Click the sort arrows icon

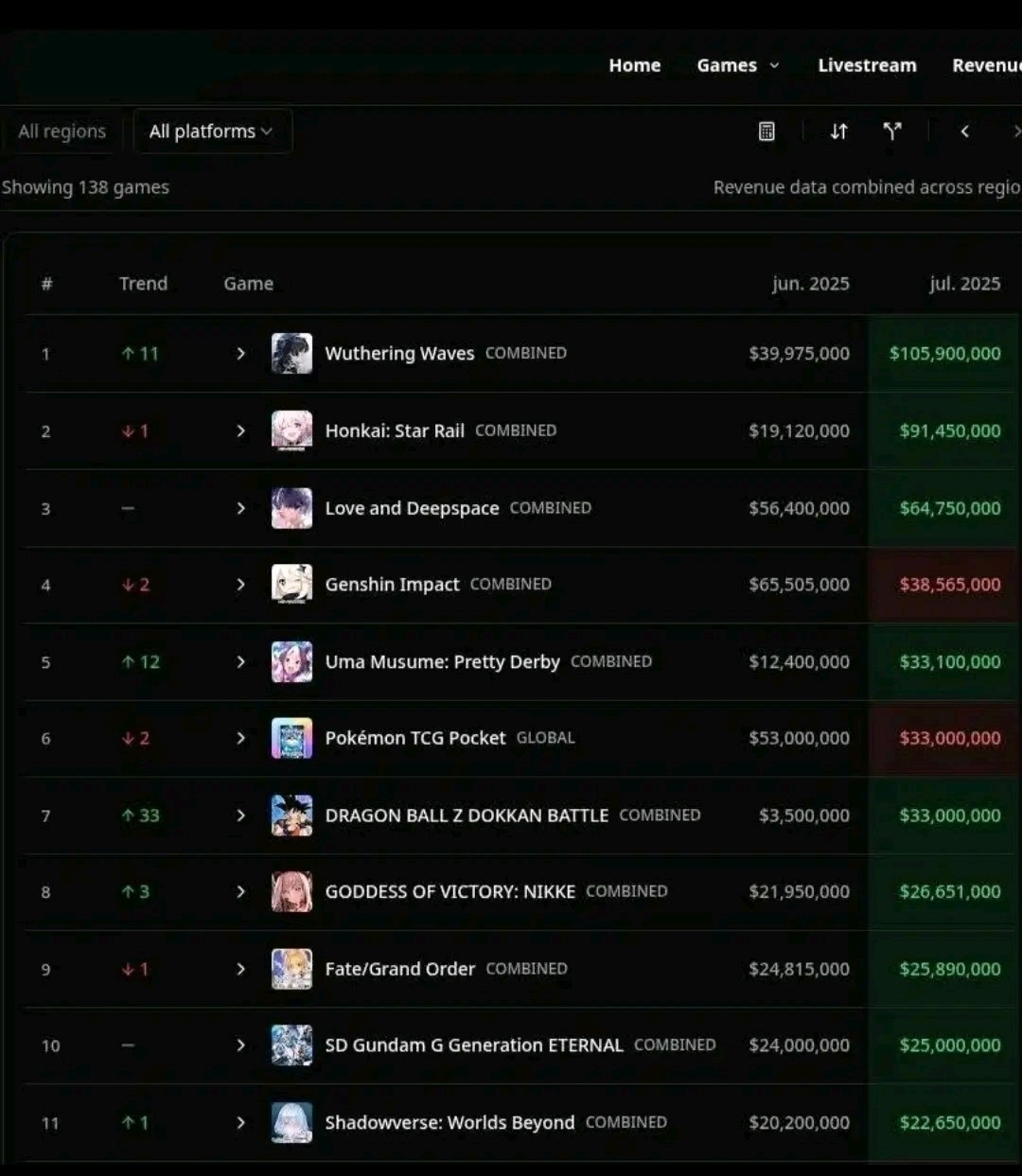tap(838, 132)
